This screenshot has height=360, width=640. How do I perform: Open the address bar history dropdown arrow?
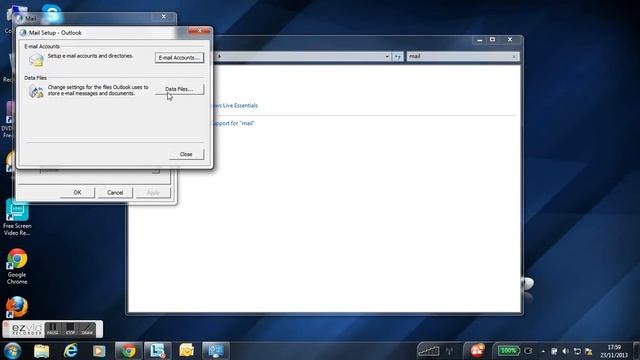coord(387,56)
